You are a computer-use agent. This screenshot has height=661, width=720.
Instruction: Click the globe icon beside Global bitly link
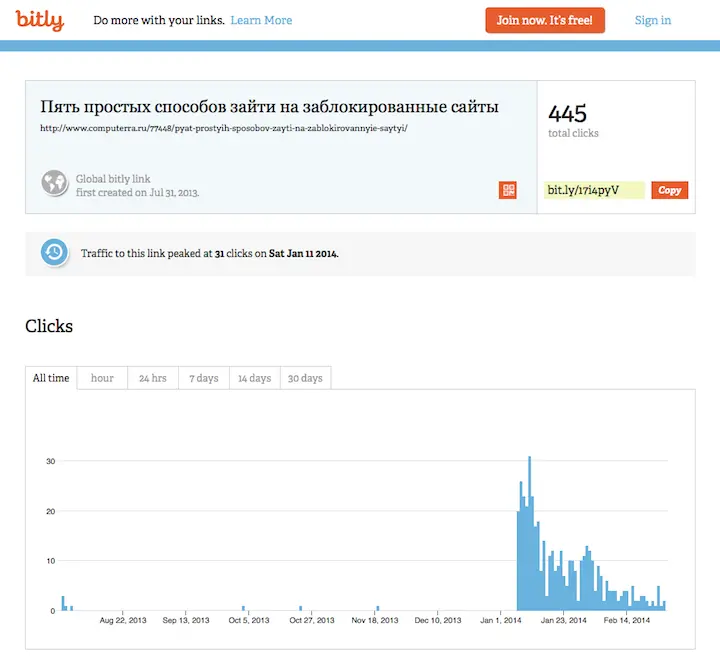(x=54, y=183)
